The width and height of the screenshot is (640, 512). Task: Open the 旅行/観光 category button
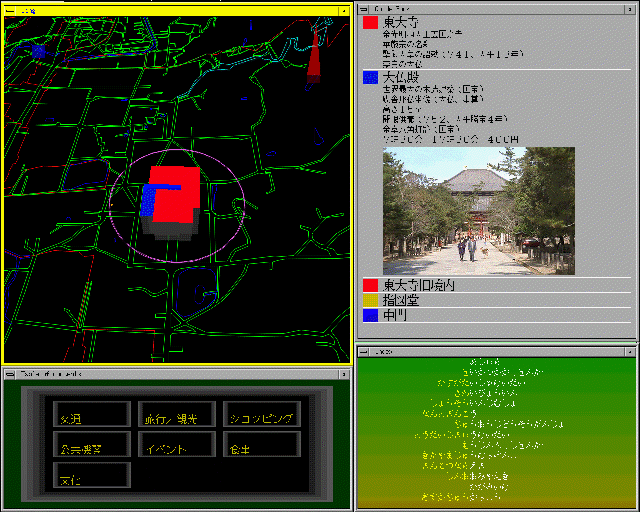point(177,414)
